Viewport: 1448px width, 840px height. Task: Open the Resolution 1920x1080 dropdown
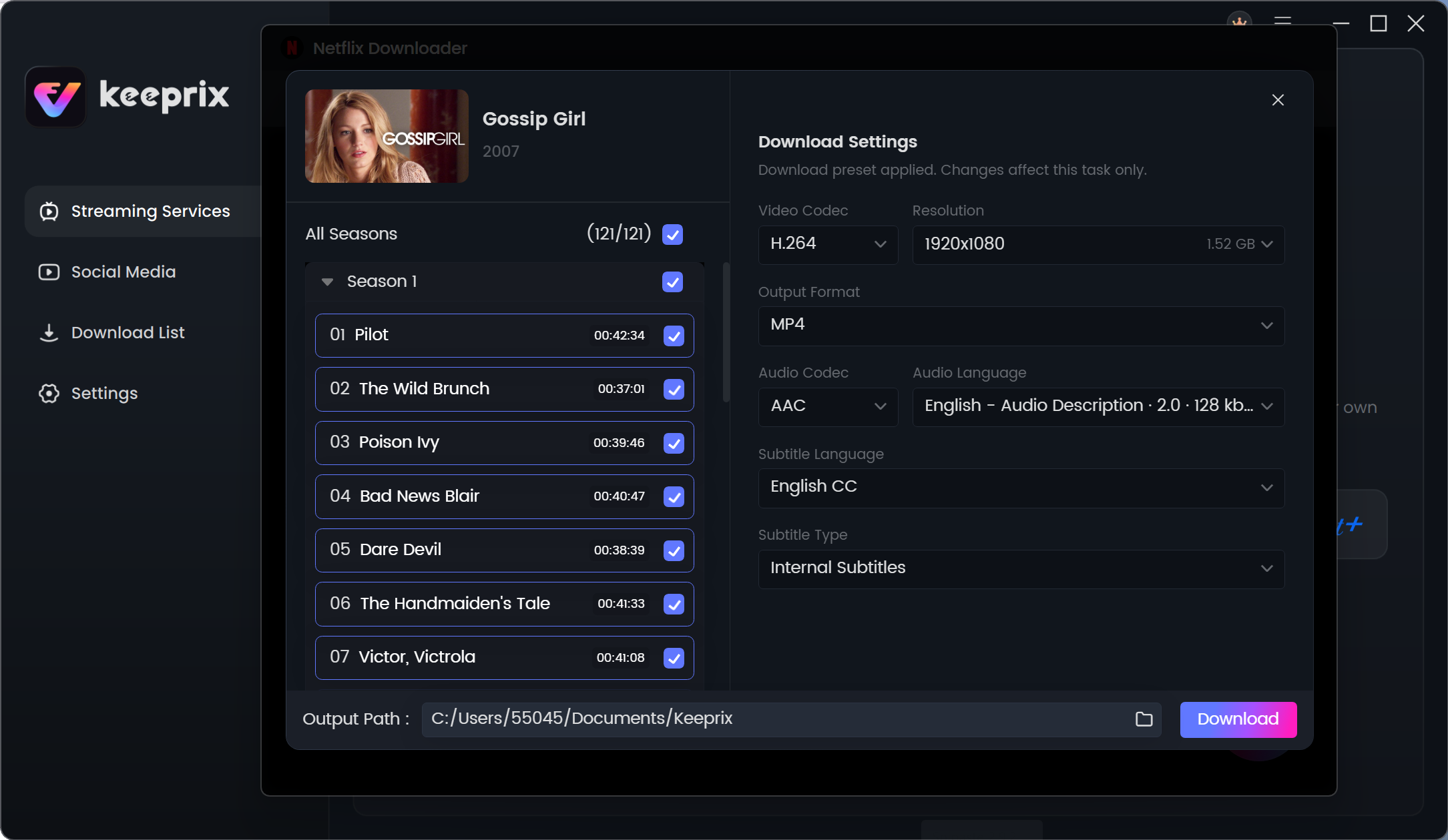click(x=1098, y=244)
